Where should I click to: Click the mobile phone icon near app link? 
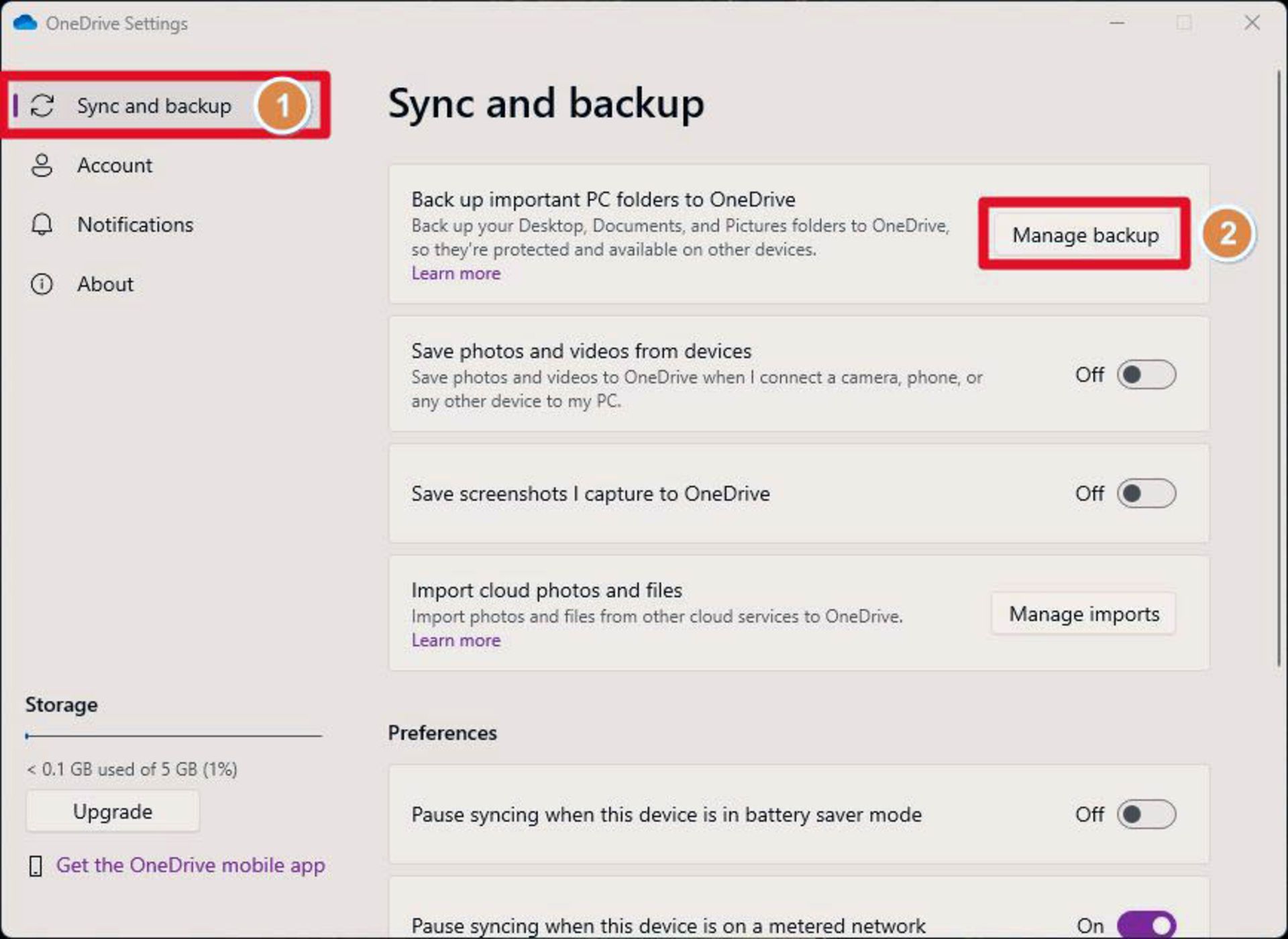point(36,866)
